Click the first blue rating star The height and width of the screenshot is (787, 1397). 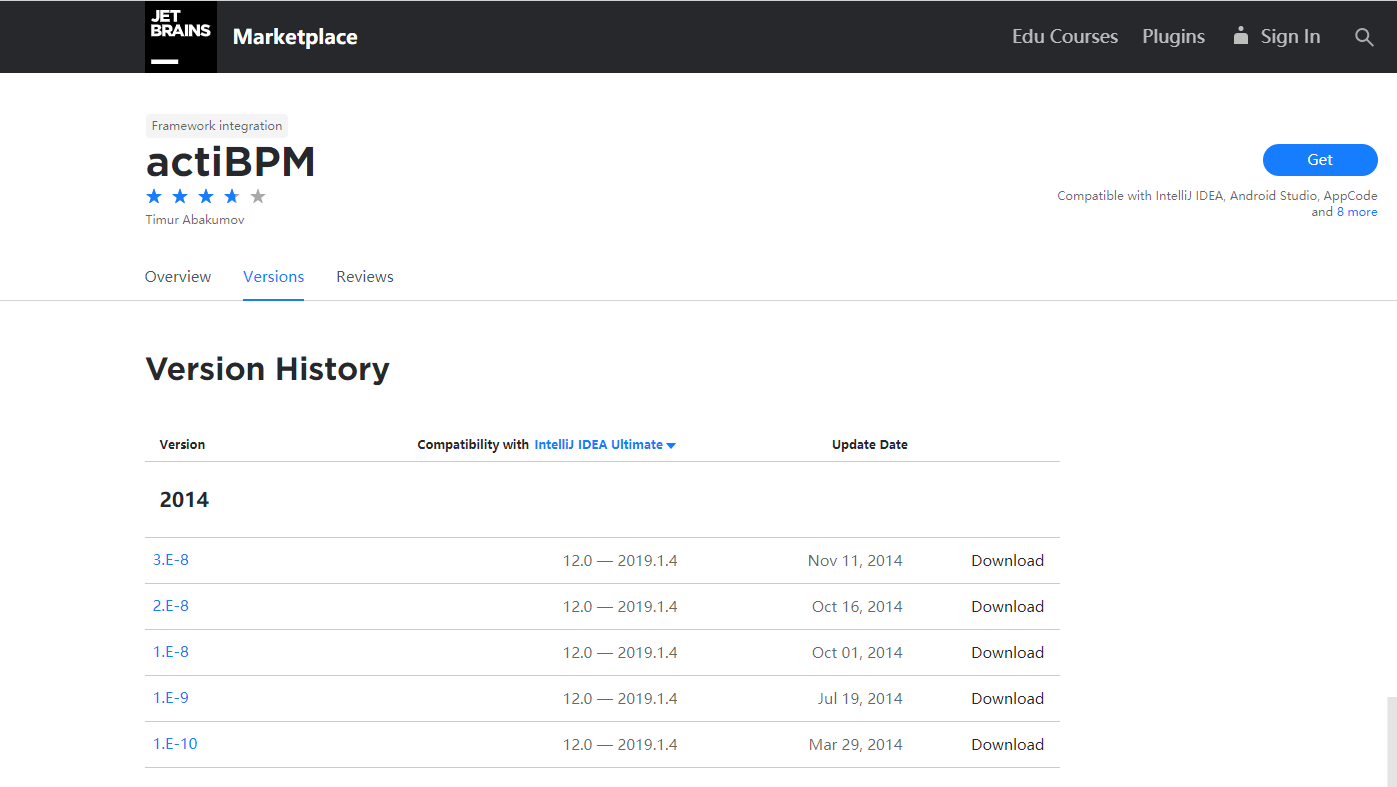coord(153,196)
